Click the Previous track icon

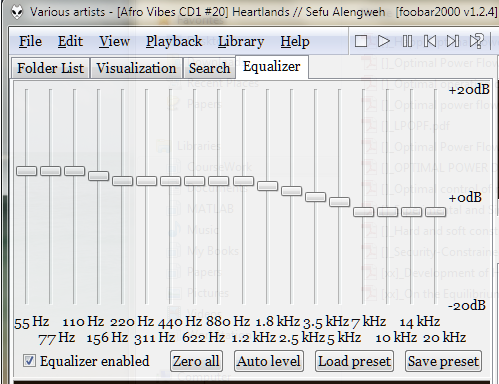tap(430, 41)
